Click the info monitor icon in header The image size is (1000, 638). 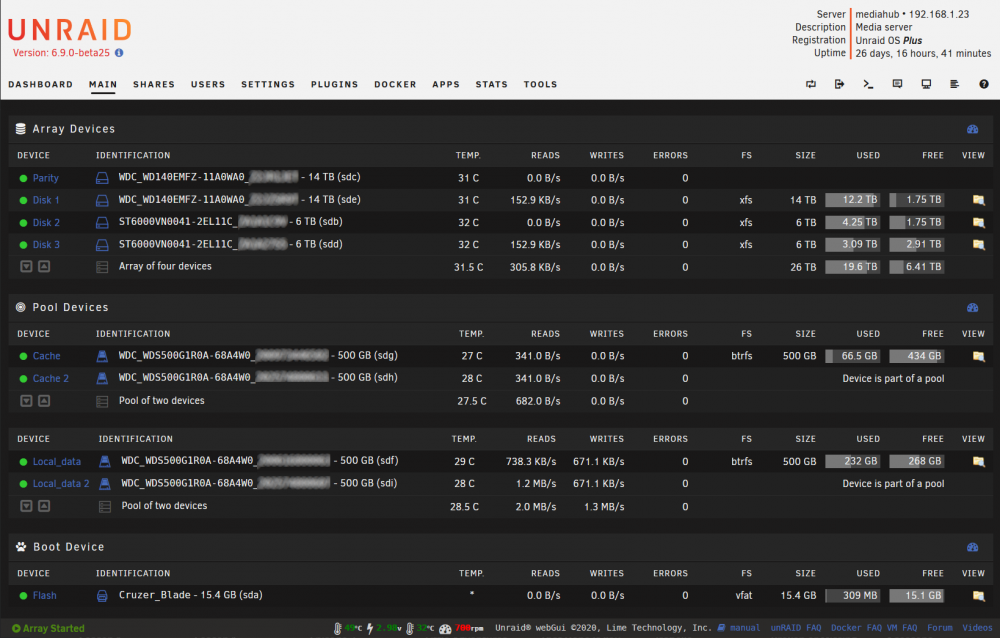(x=926, y=84)
